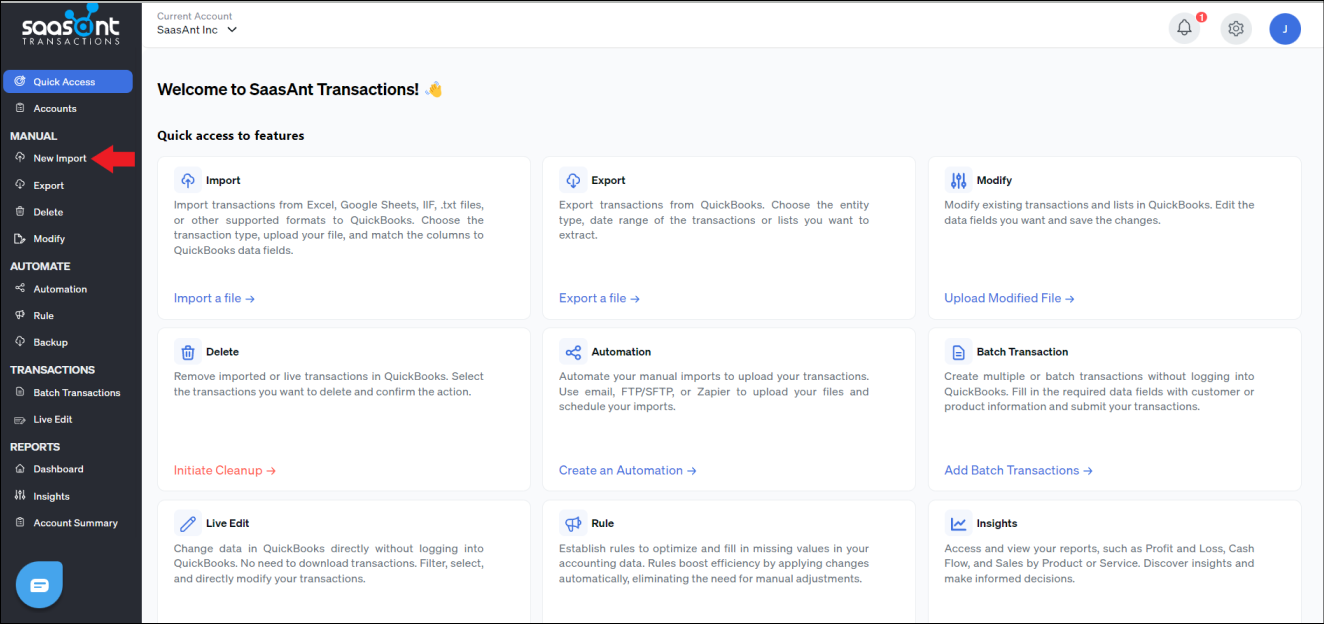Click the Live Edit card pencil icon
Viewport: 1324px width, 624px height.
point(187,523)
